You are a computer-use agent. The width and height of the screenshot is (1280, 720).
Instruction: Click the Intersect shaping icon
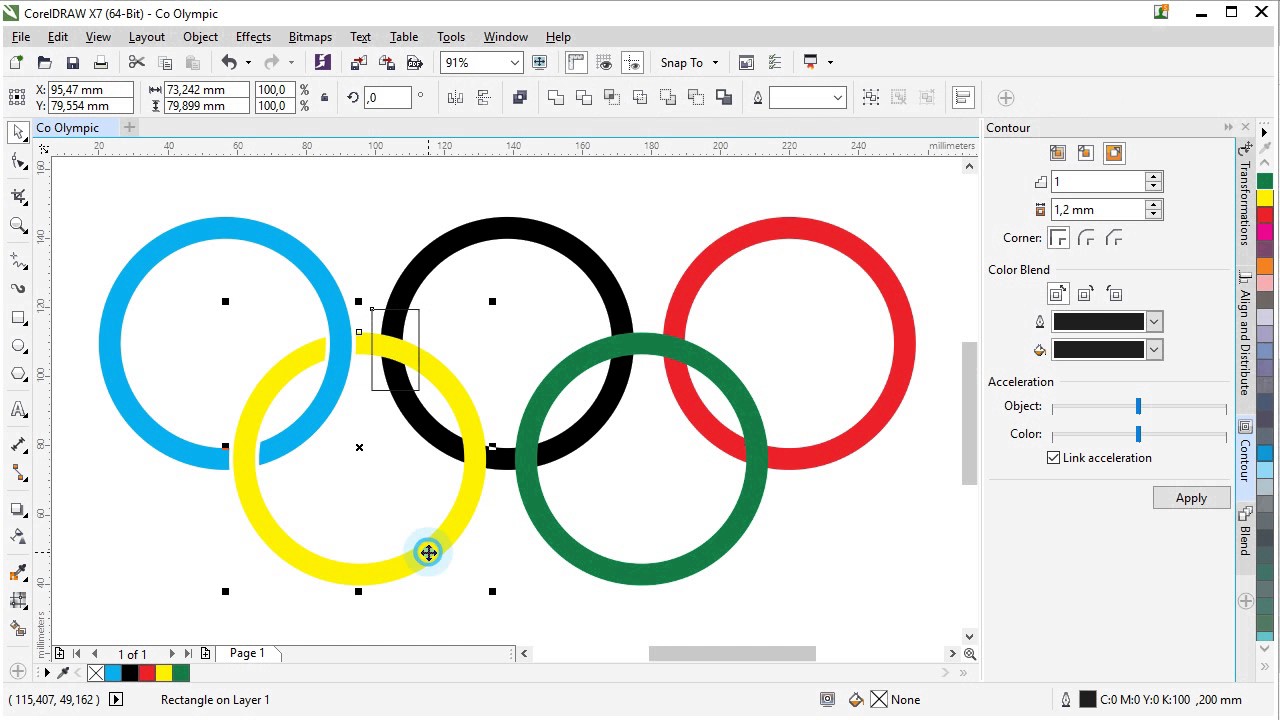coord(612,97)
